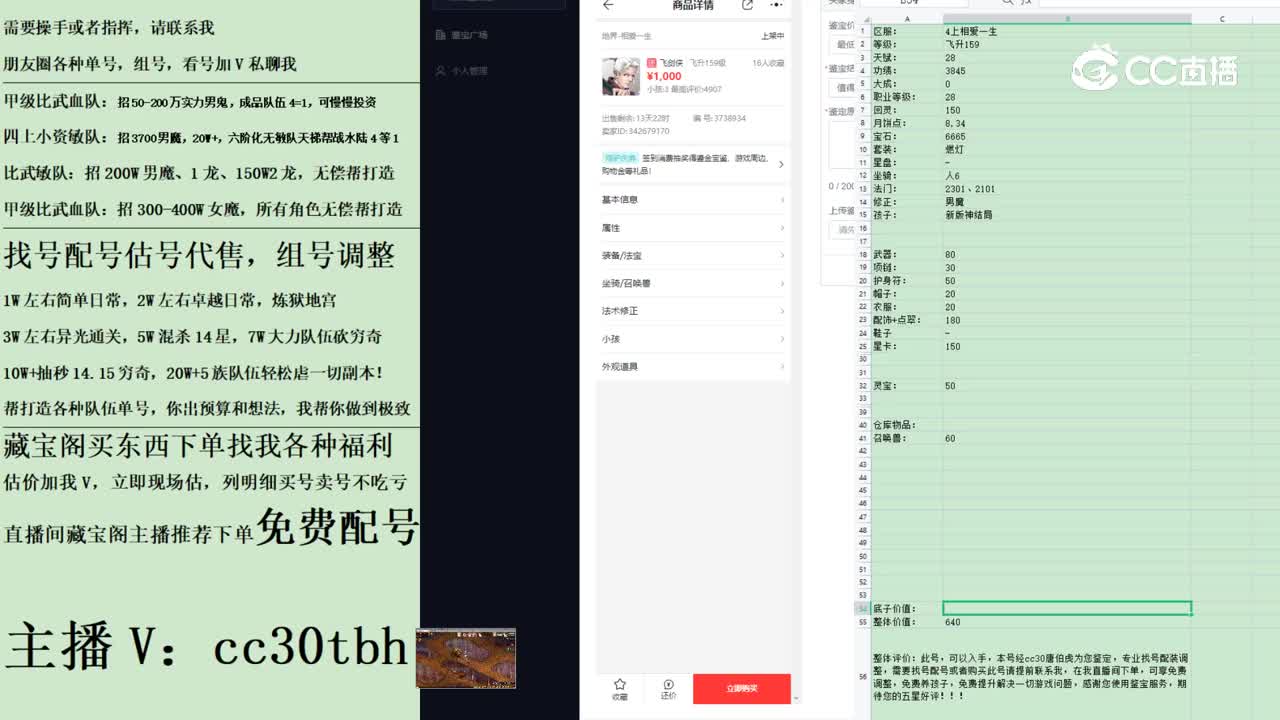Click the red 立即购买 button

pyautogui.click(x=742, y=688)
